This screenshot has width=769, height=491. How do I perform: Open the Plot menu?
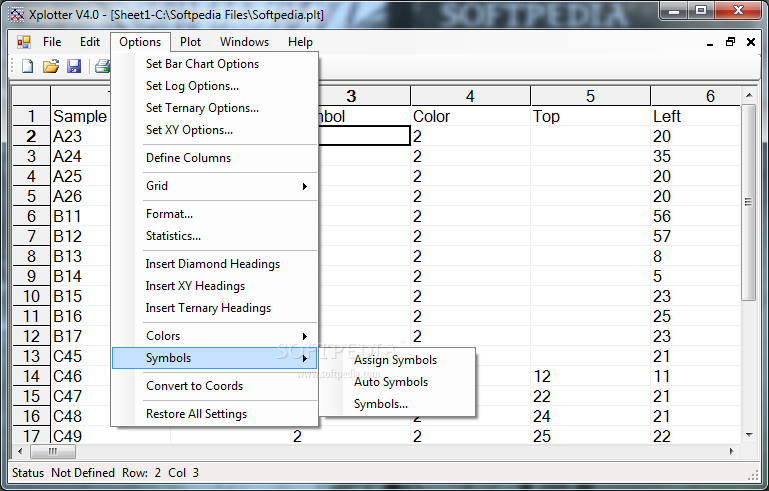pos(190,42)
